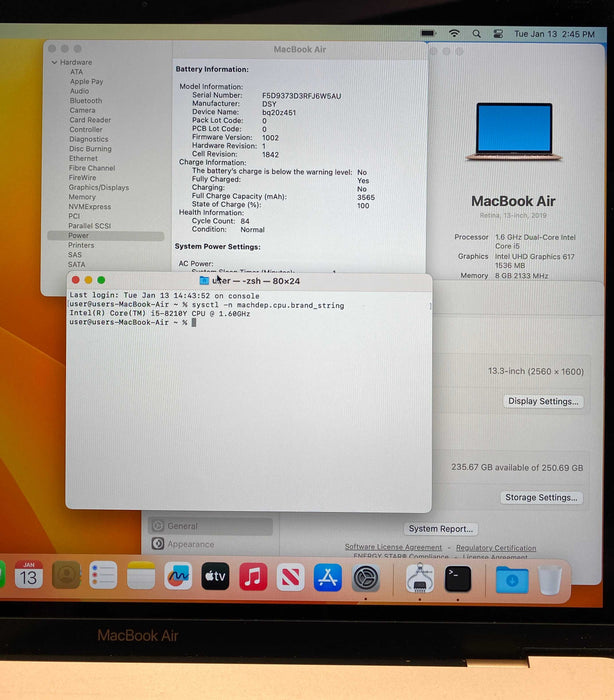Click Full Charge Capacity value 3565
This screenshot has height=700, width=614.
[366, 197]
